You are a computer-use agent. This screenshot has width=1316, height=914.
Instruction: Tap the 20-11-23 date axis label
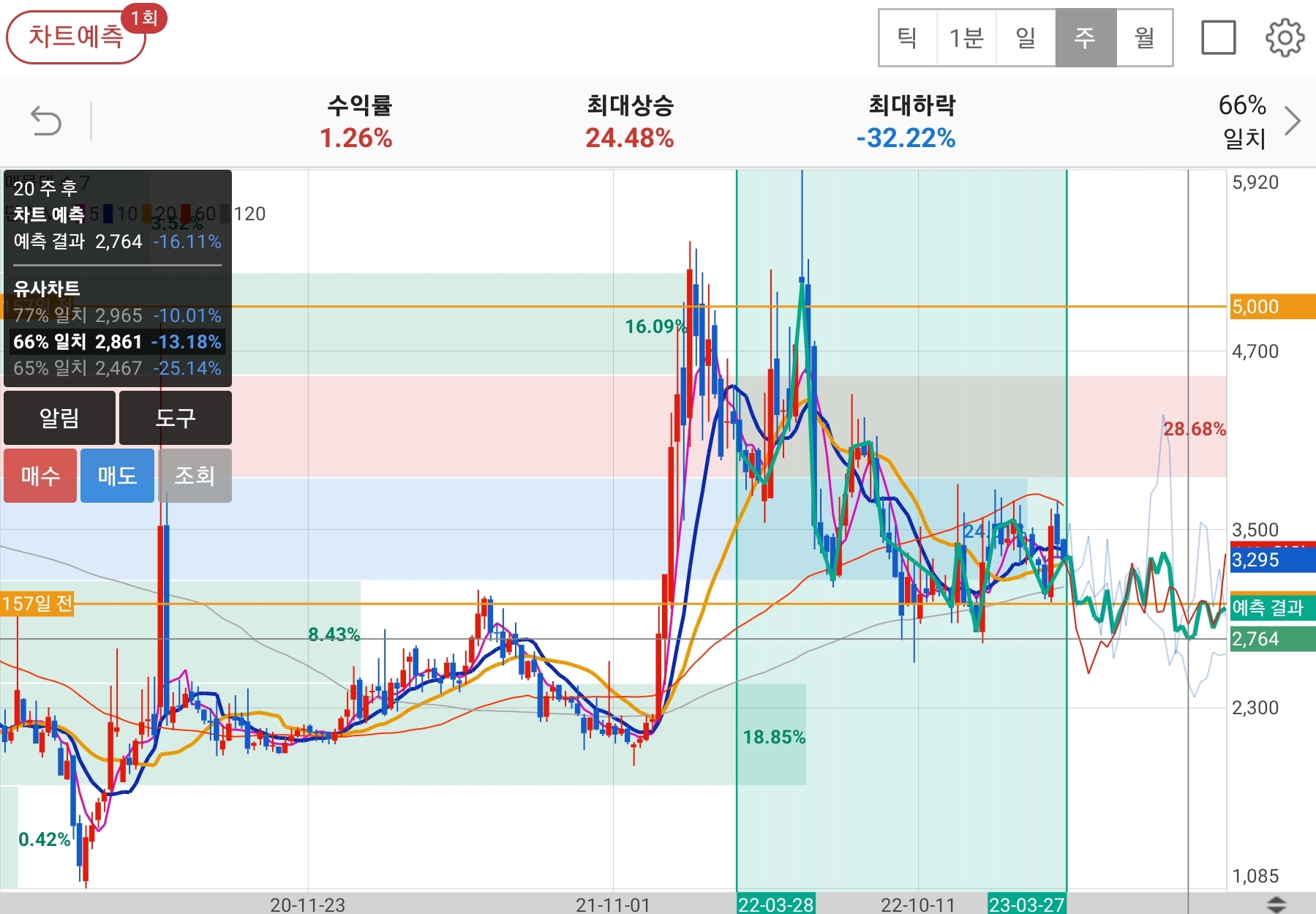[x=307, y=905]
